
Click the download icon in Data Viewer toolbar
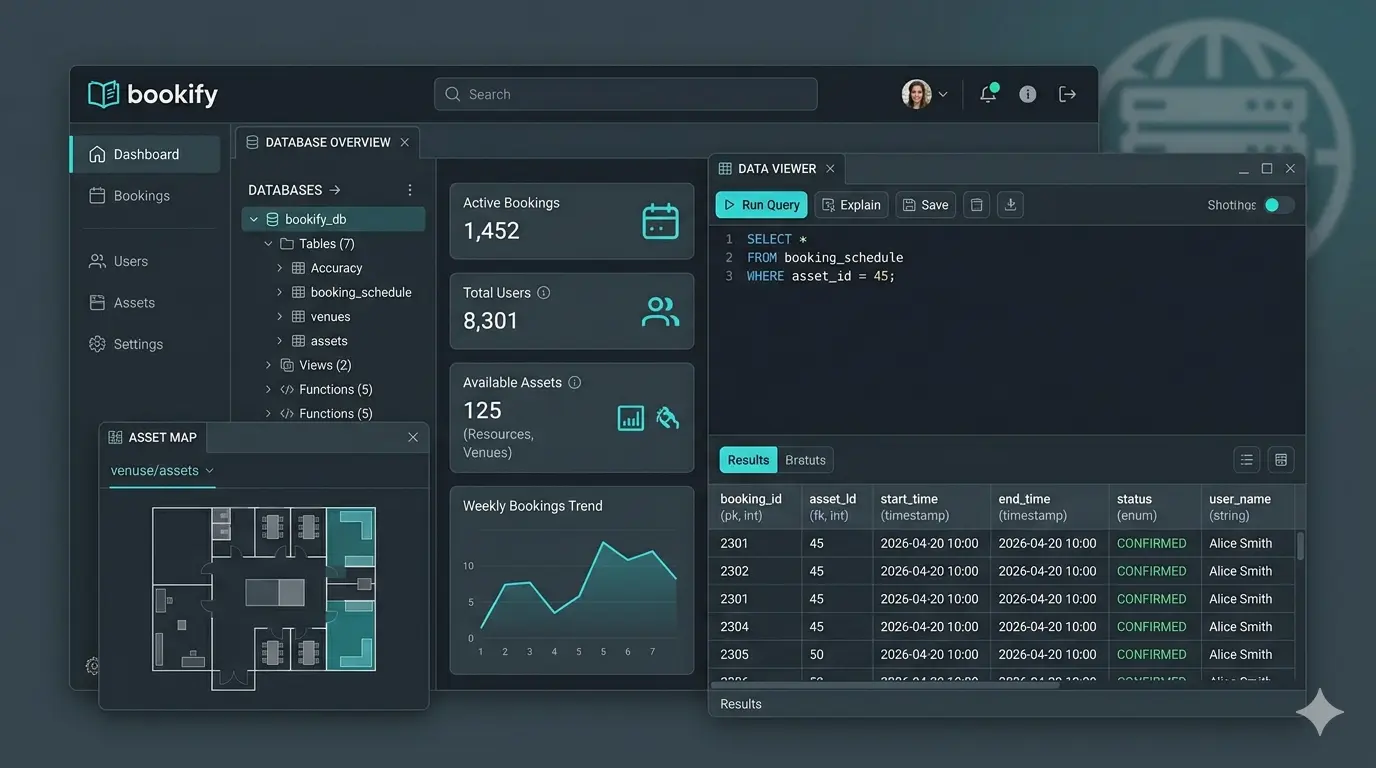(x=1010, y=204)
